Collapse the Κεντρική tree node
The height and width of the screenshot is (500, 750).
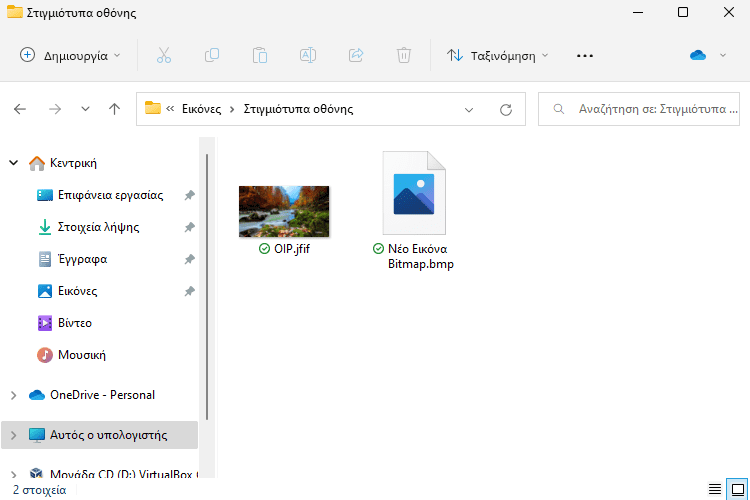pyautogui.click(x=13, y=163)
